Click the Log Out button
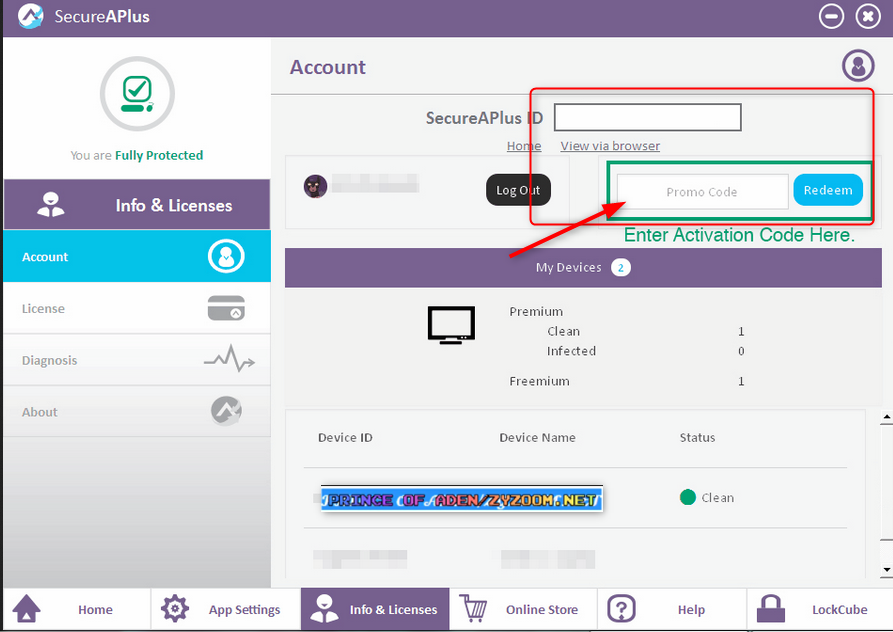 [x=518, y=190]
